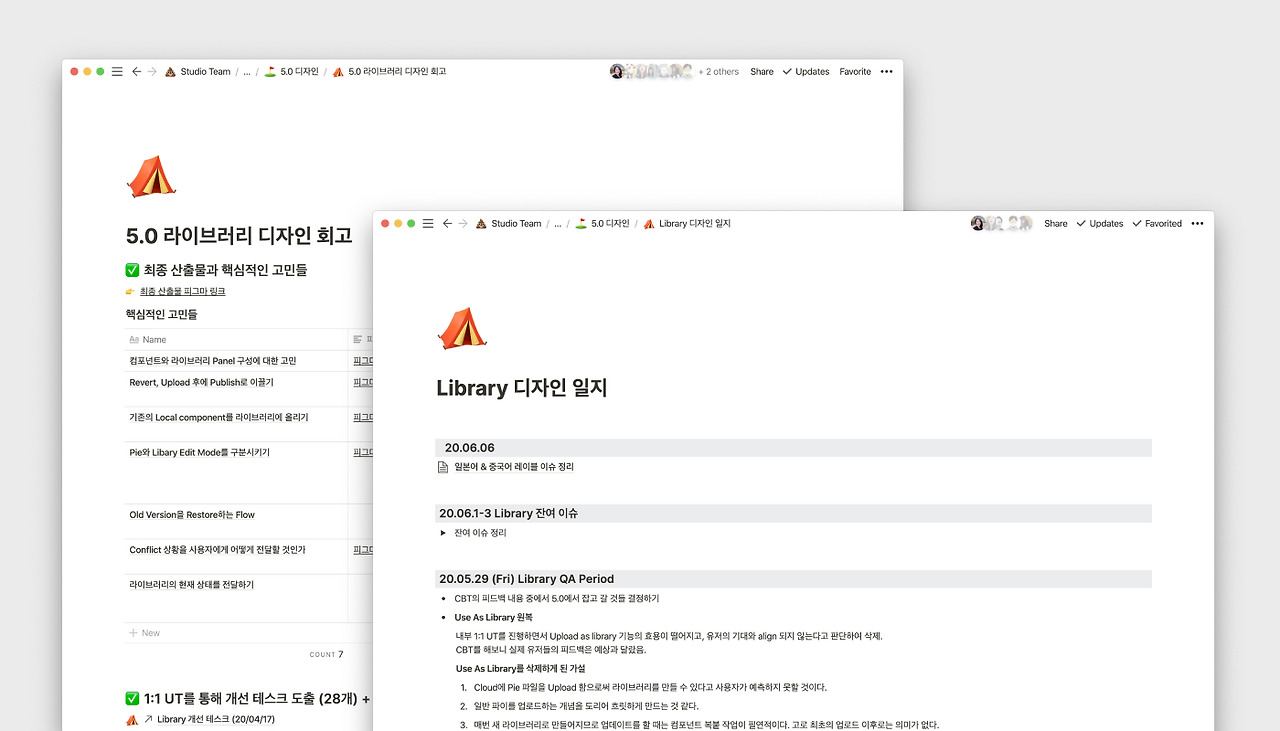Open row 라이브러리의 현재 상태를 전달하기

click(191, 585)
